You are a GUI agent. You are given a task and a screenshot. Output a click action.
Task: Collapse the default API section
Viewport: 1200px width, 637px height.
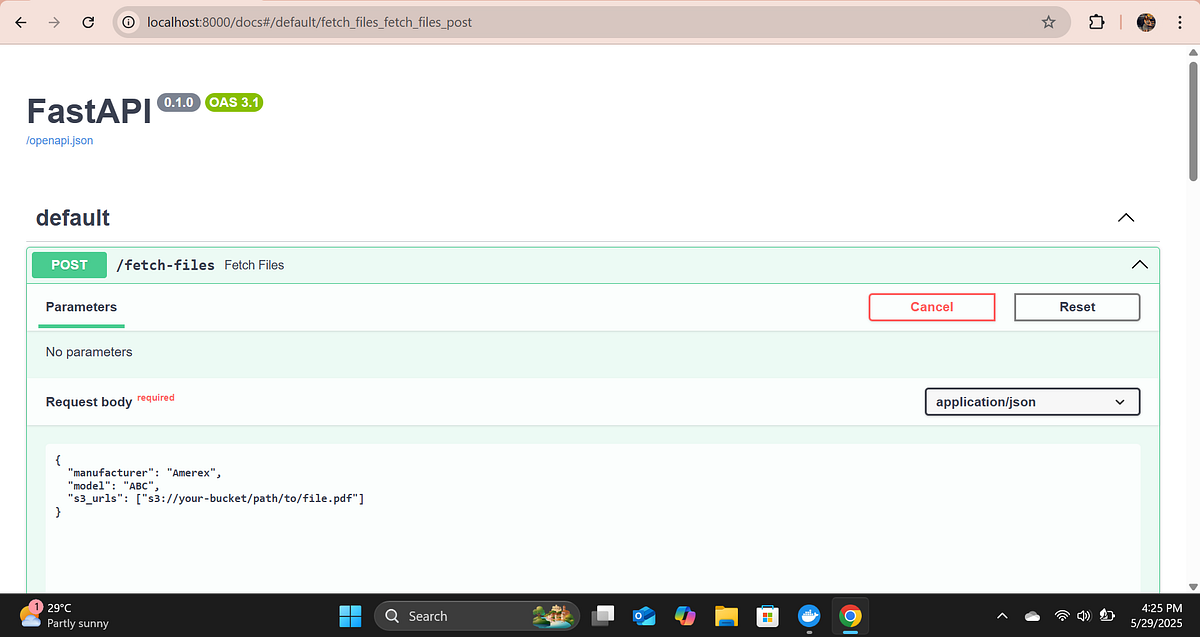click(1126, 217)
